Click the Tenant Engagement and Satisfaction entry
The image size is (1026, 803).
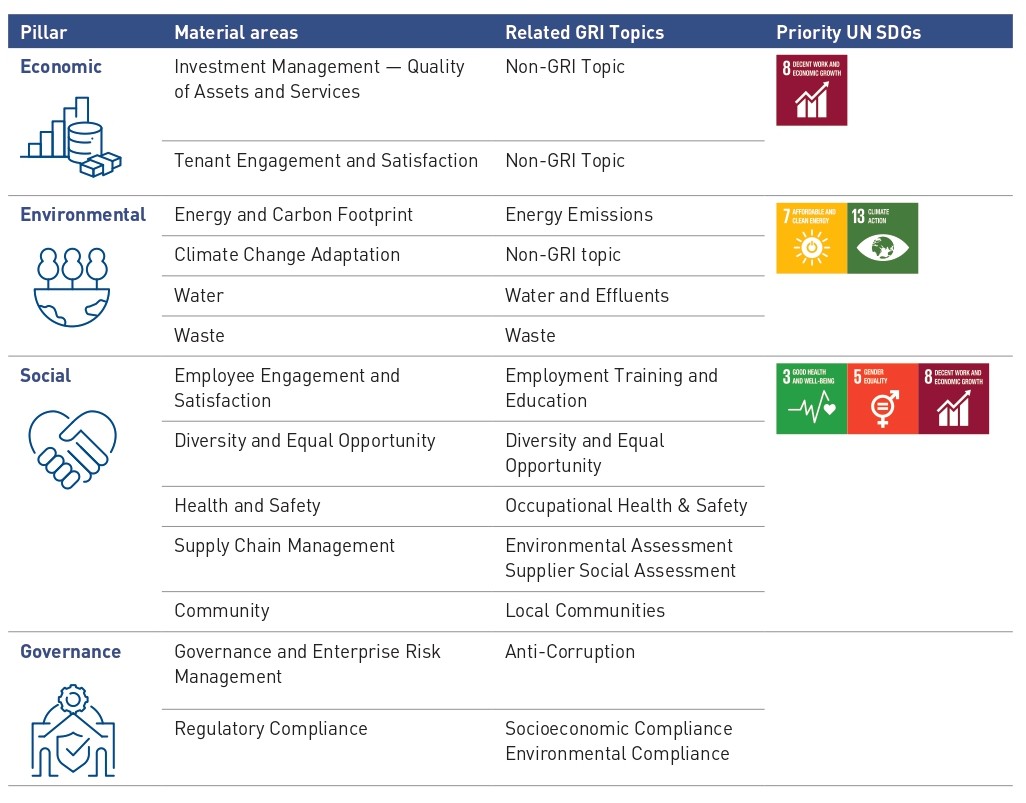pos(326,160)
